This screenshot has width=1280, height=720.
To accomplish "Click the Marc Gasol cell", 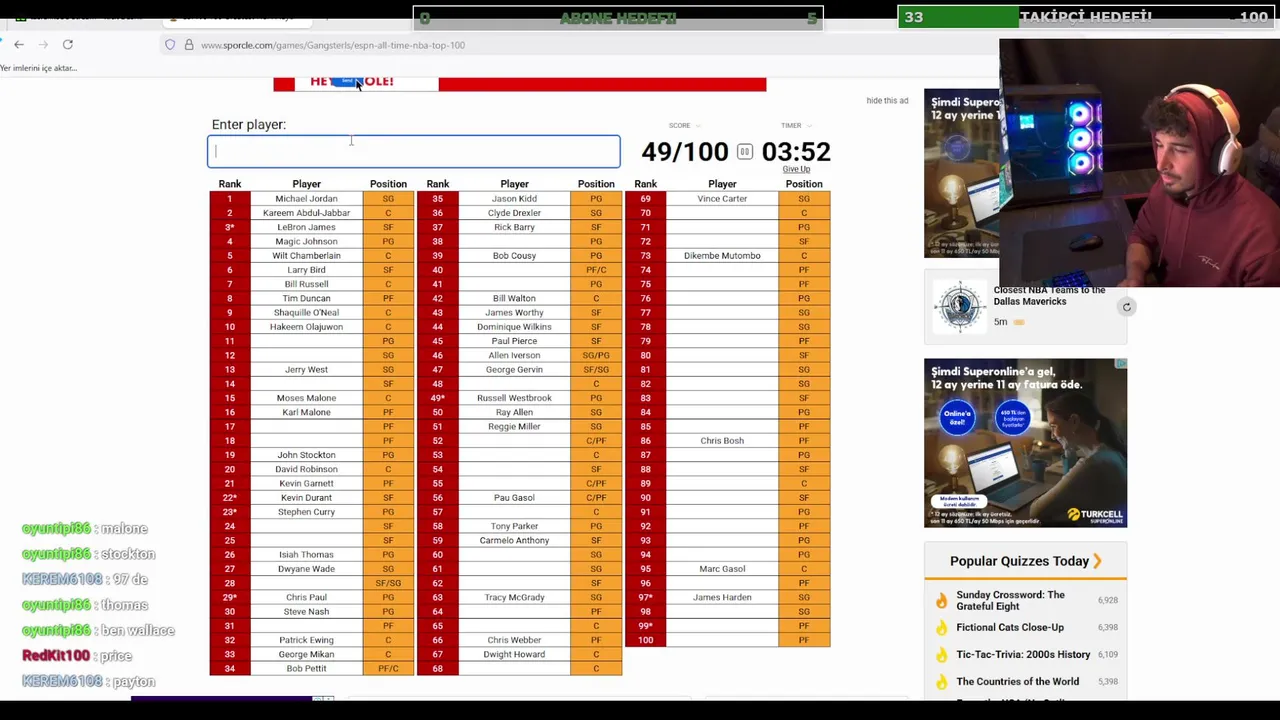I will (x=722, y=569).
